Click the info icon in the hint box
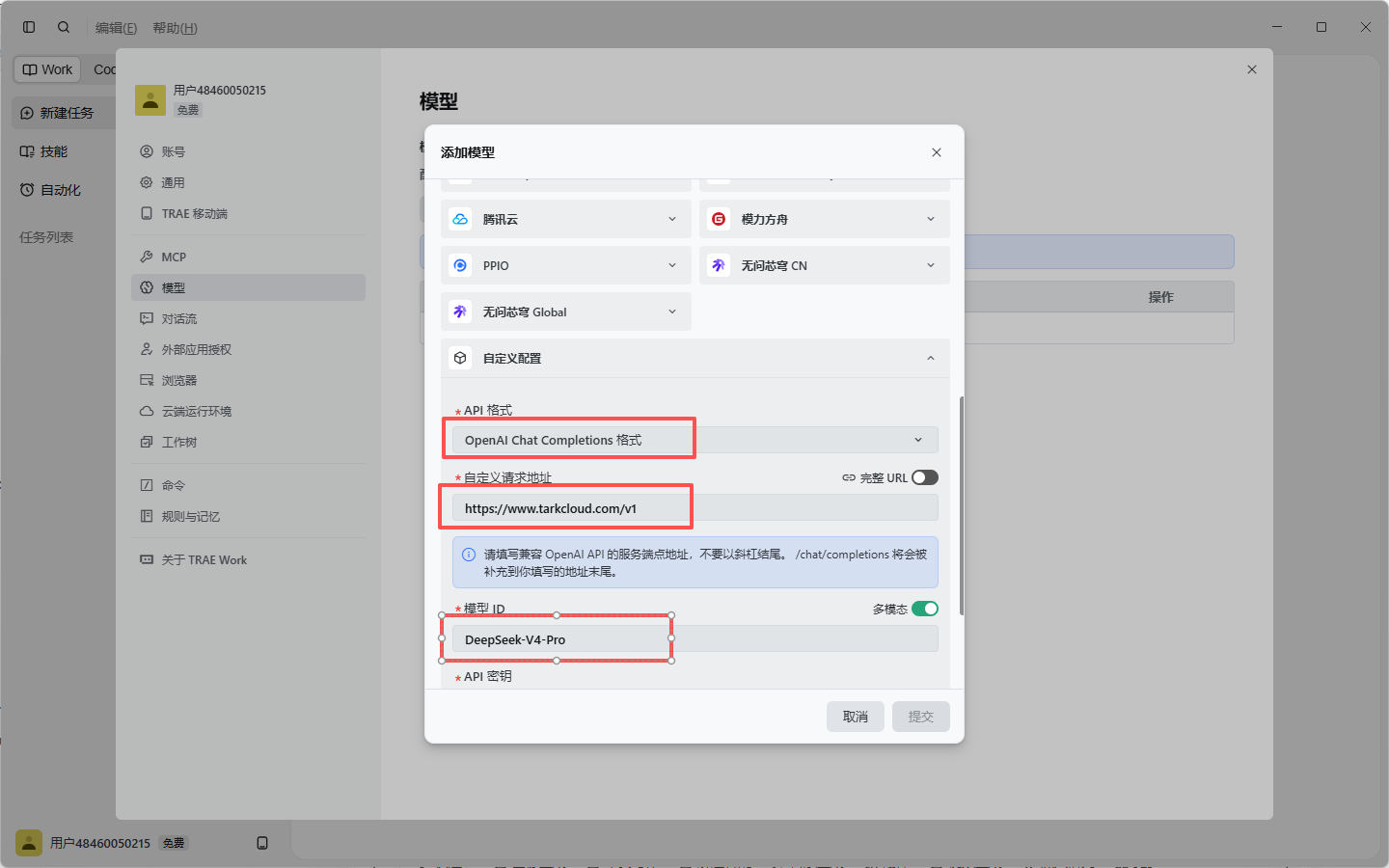The image size is (1389, 868). [x=469, y=555]
